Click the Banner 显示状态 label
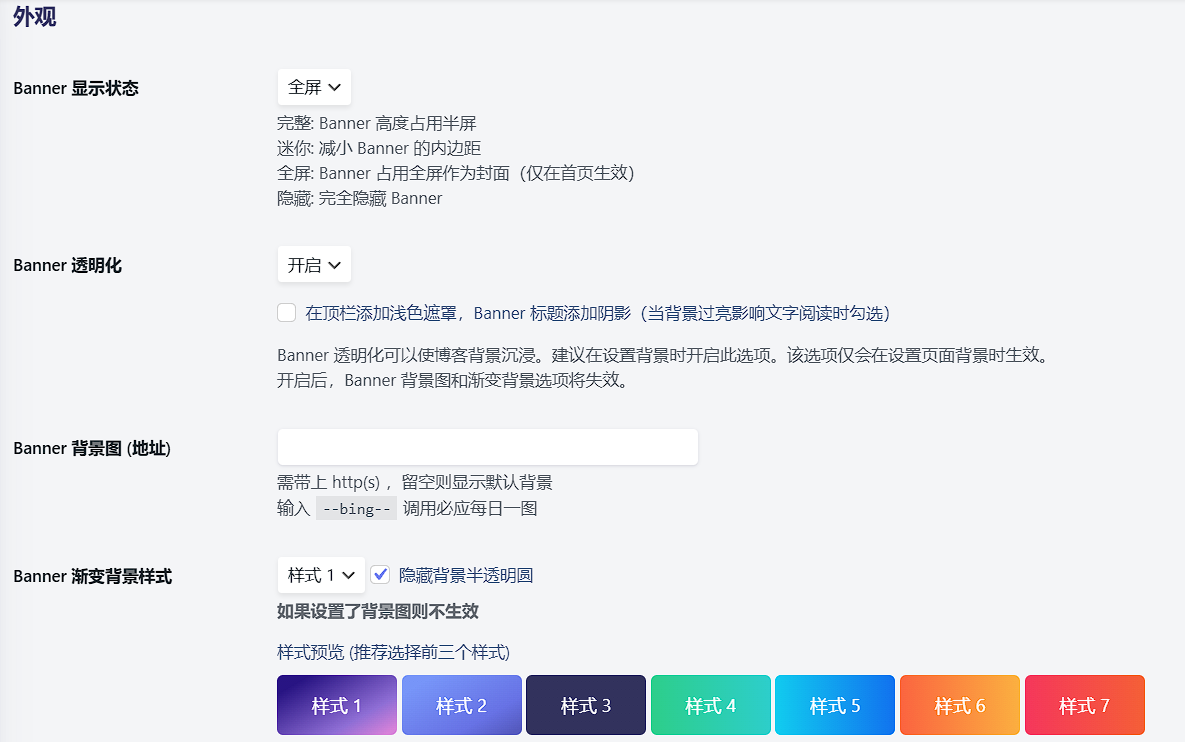 click(x=76, y=88)
